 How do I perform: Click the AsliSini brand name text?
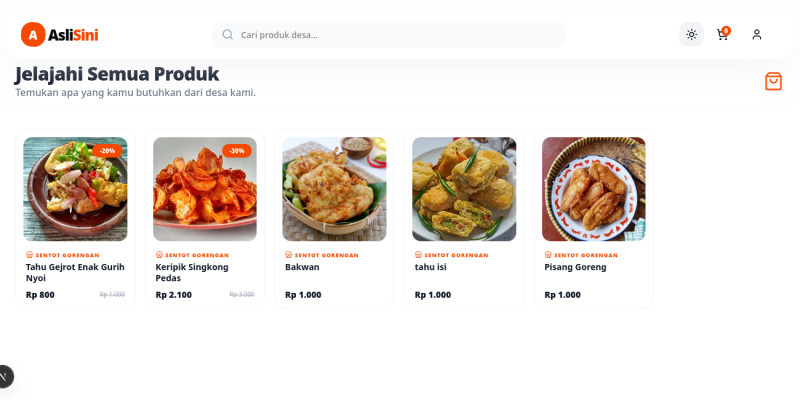(x=73, y=35)
